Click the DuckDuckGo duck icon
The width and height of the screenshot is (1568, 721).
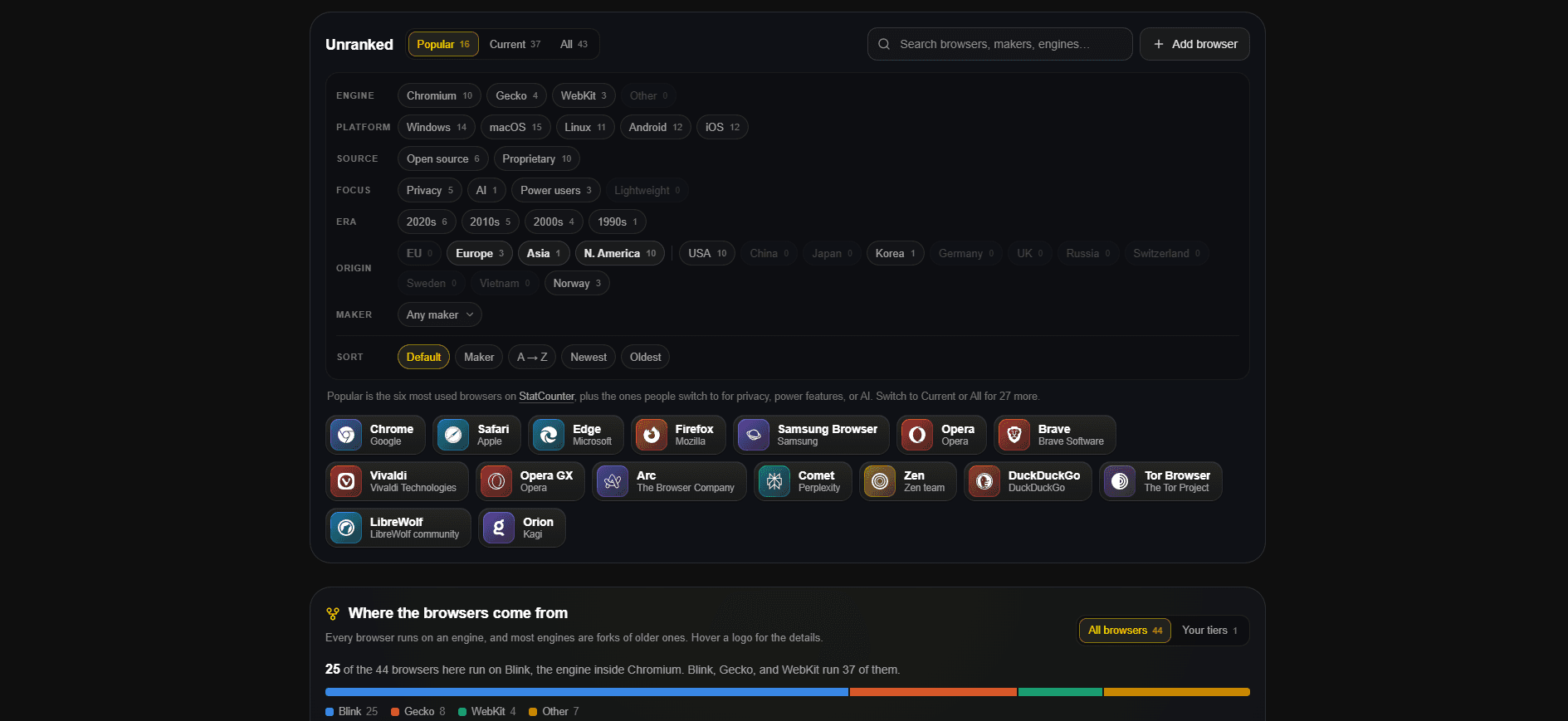click(x=984, y=481)
